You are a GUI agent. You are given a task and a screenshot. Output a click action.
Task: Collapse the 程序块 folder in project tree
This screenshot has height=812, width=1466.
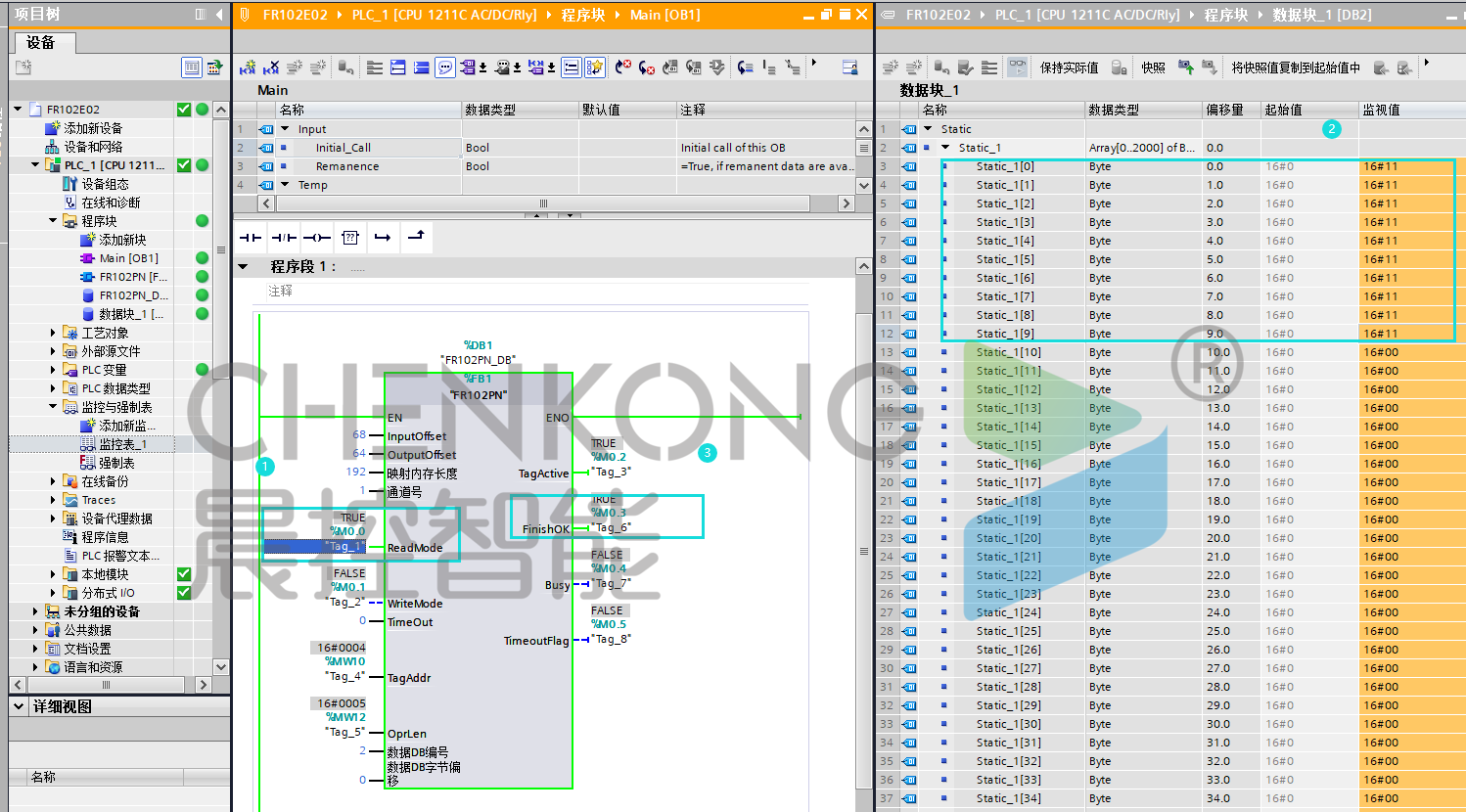(53, 221)
